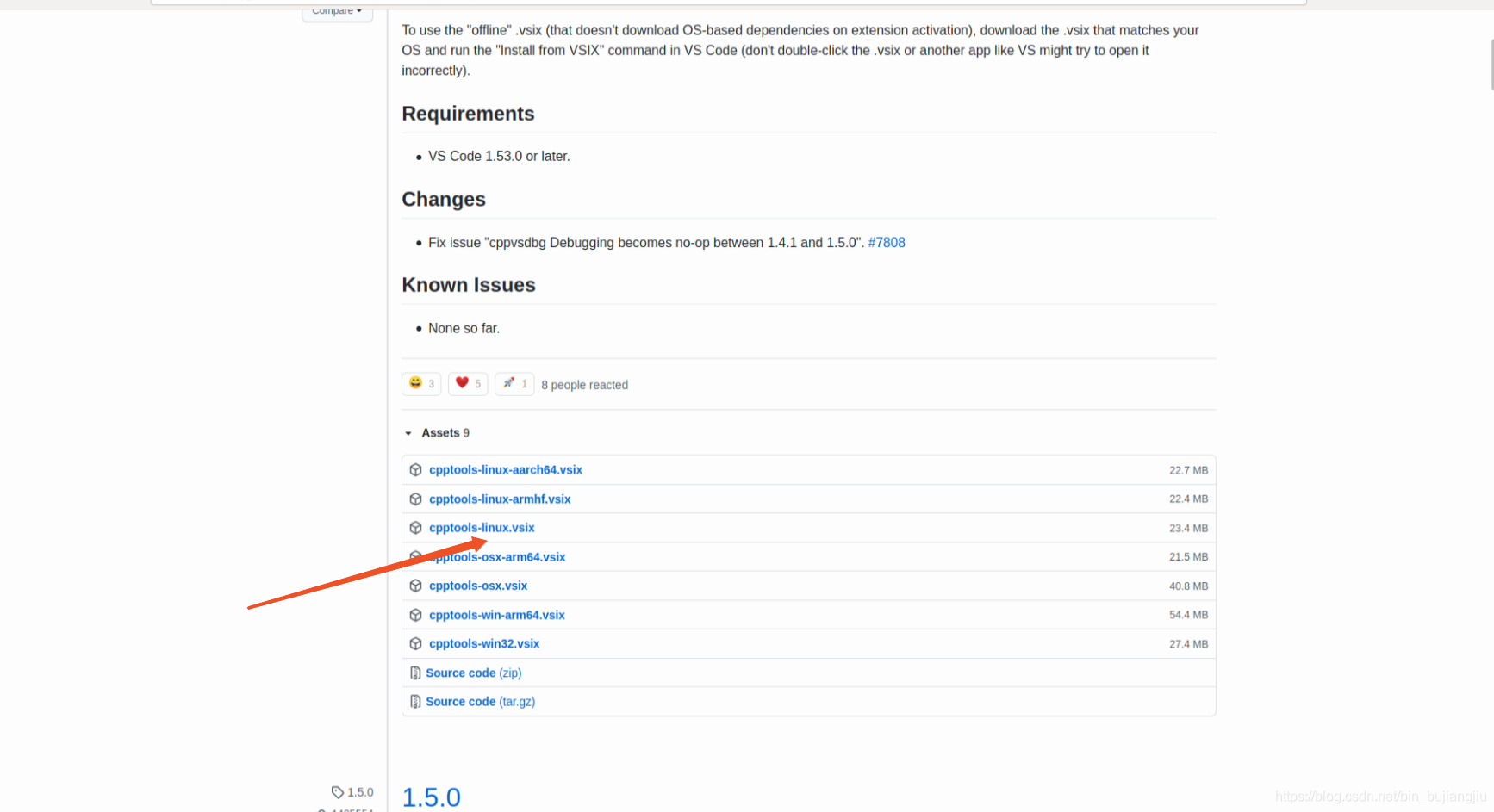Screen dimensions: 1494x812
Task: Download Source code (zip)
Action: 474,673
